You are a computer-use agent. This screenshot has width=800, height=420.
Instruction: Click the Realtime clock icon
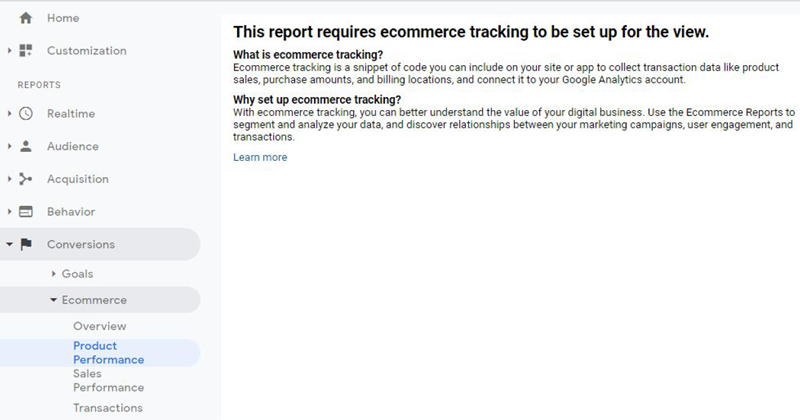tap(26, 113)
